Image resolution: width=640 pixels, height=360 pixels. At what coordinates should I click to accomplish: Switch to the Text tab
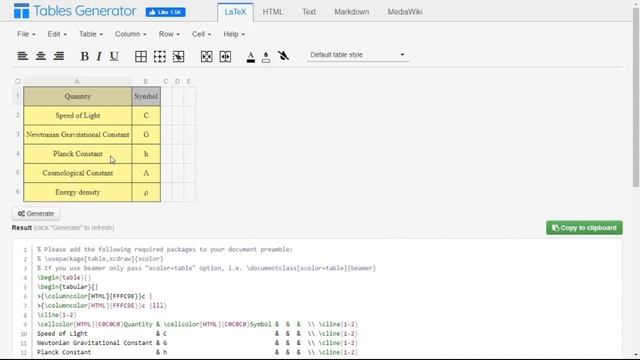(309, 12)
